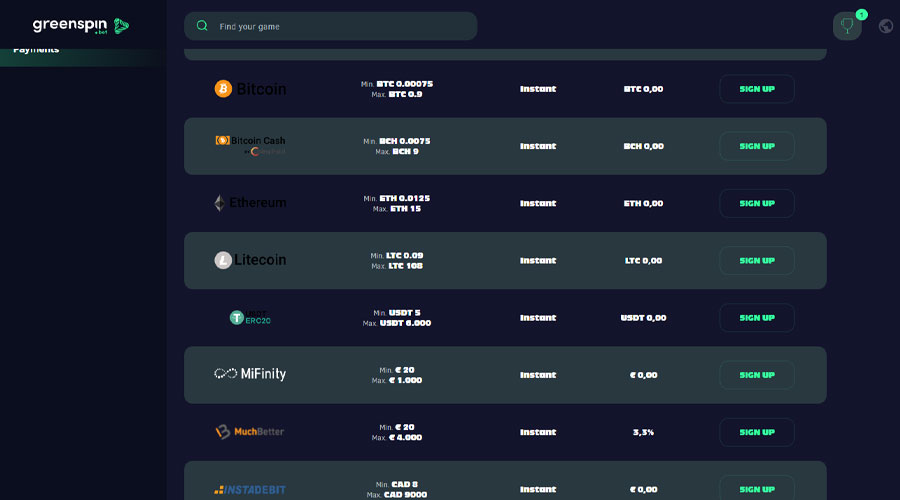Click the Litecoin logo
The height and width of the screenshot is (500, 900).
(x=250, y=260)
